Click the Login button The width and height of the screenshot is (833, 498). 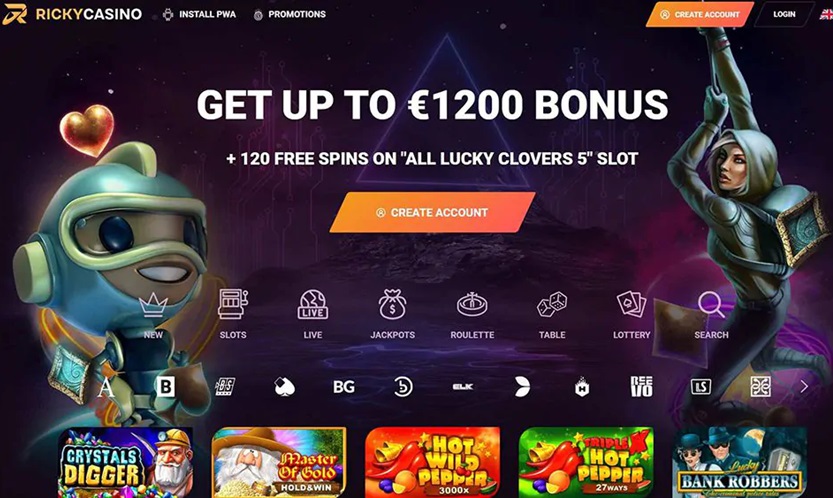point(784,14)
